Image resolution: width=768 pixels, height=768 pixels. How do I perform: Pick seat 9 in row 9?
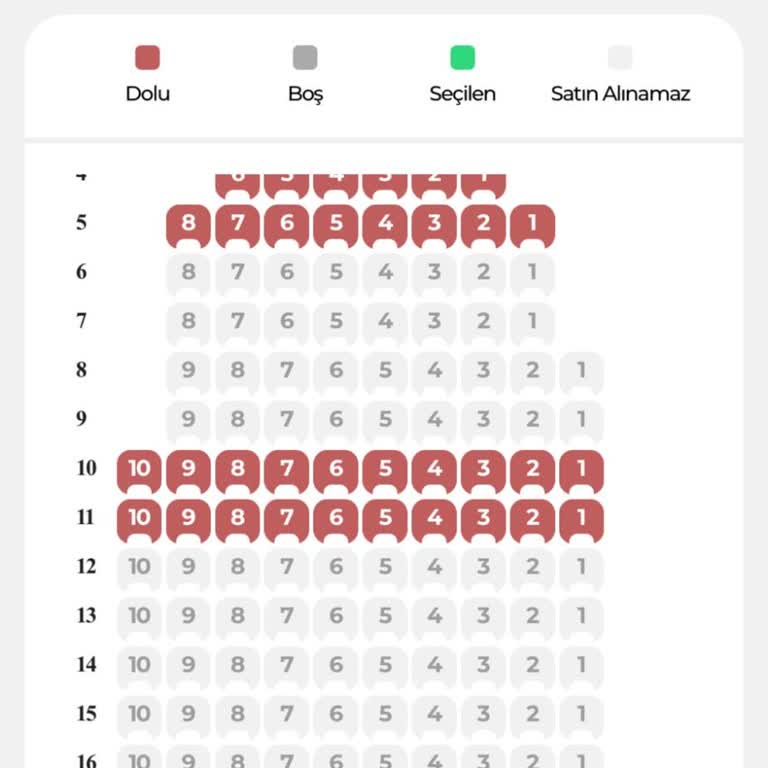(188, 419)
